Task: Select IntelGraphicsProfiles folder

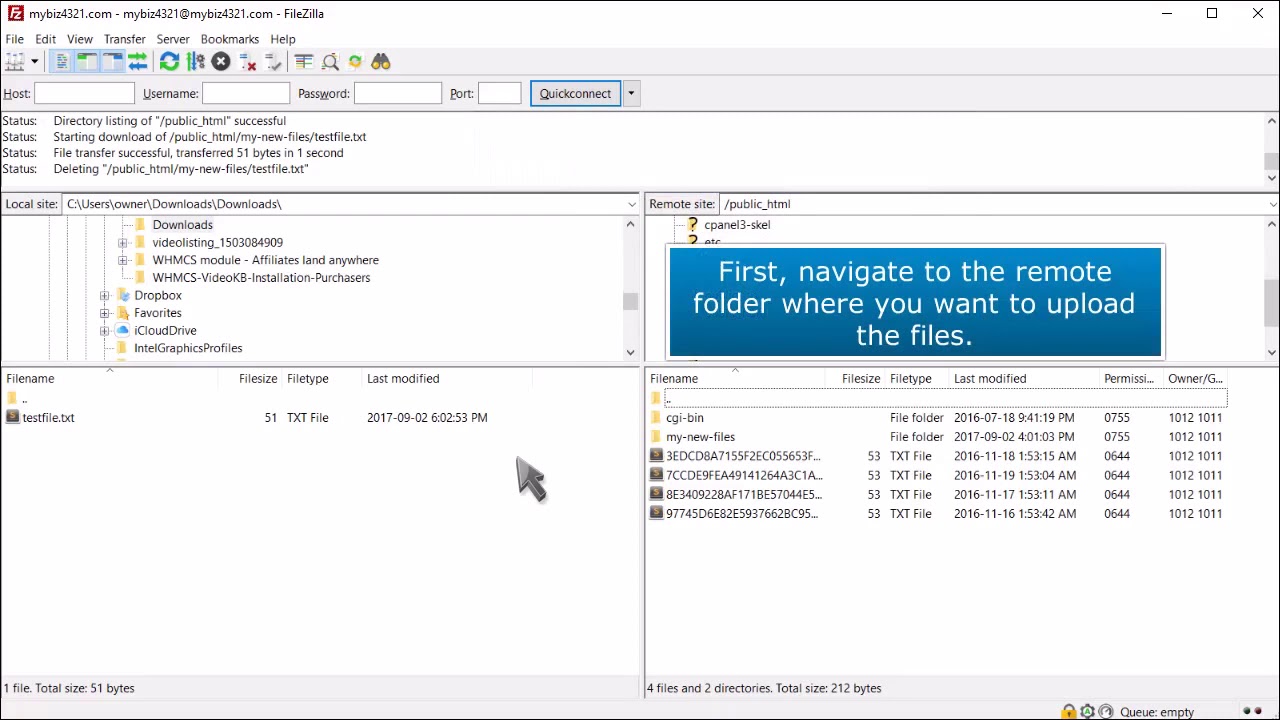Action: coord(188,348)
